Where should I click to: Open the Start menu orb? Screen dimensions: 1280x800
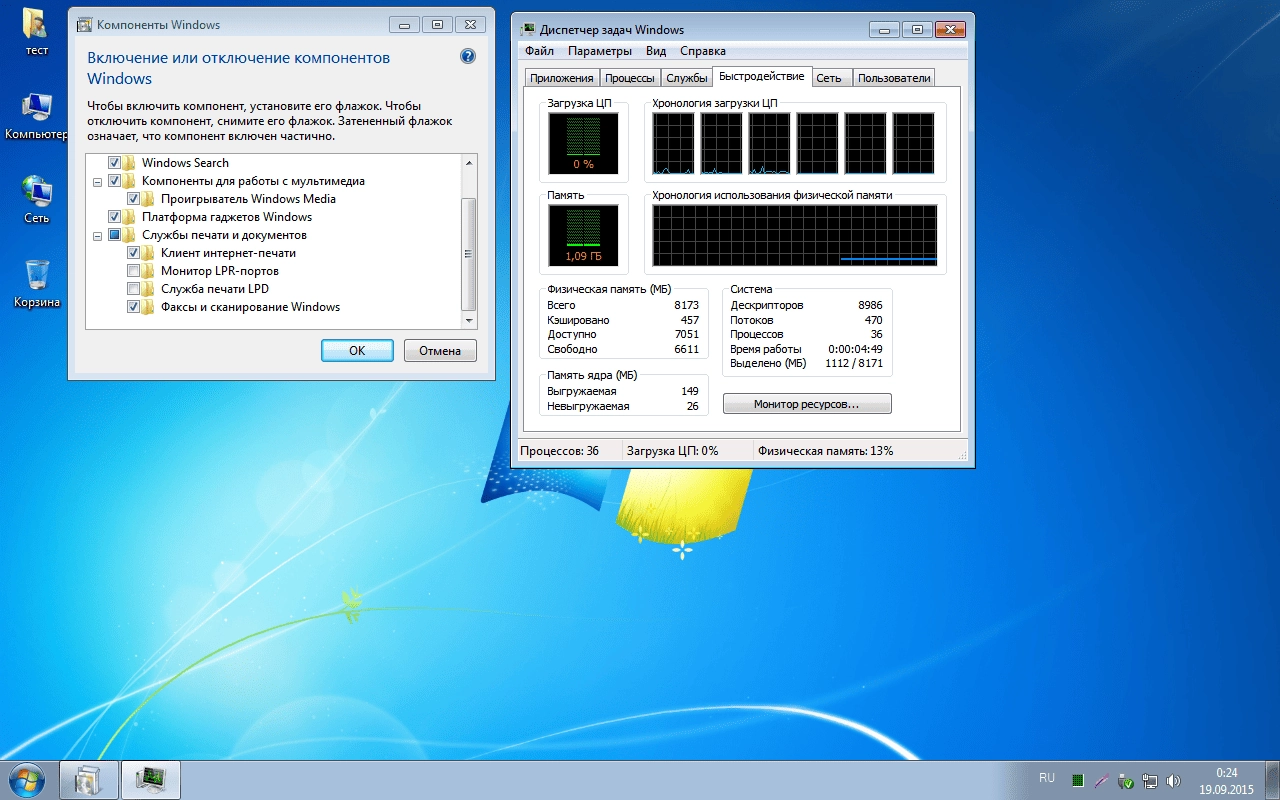(27, 779)
